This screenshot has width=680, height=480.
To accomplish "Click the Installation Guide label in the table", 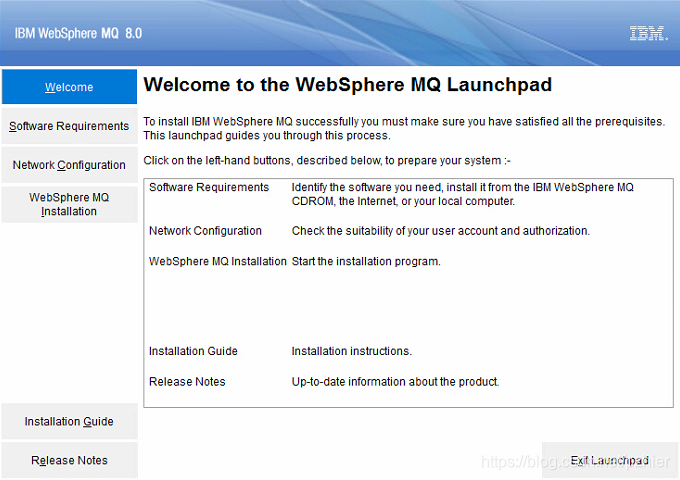I will point(193,351).
